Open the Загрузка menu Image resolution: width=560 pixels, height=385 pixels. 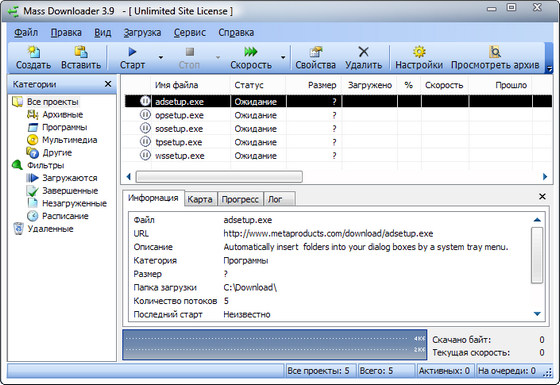pyautogui.click(x=142, y=32)
